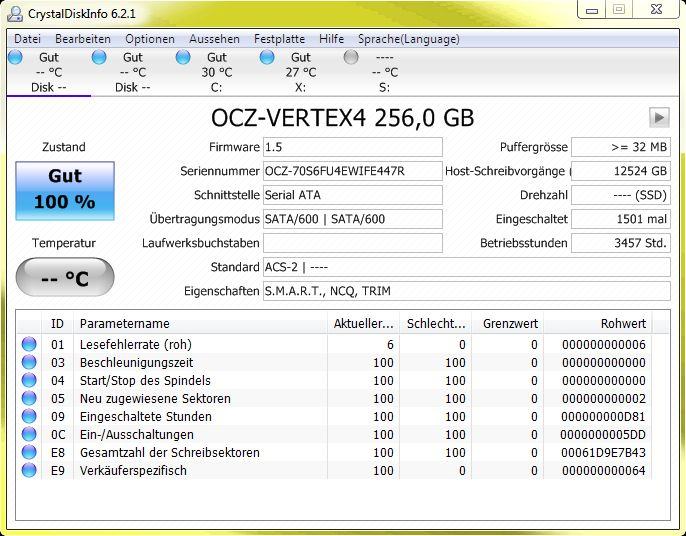
Task: Select the X: drive tab at 27 °C
Action: tap(301, 72)
